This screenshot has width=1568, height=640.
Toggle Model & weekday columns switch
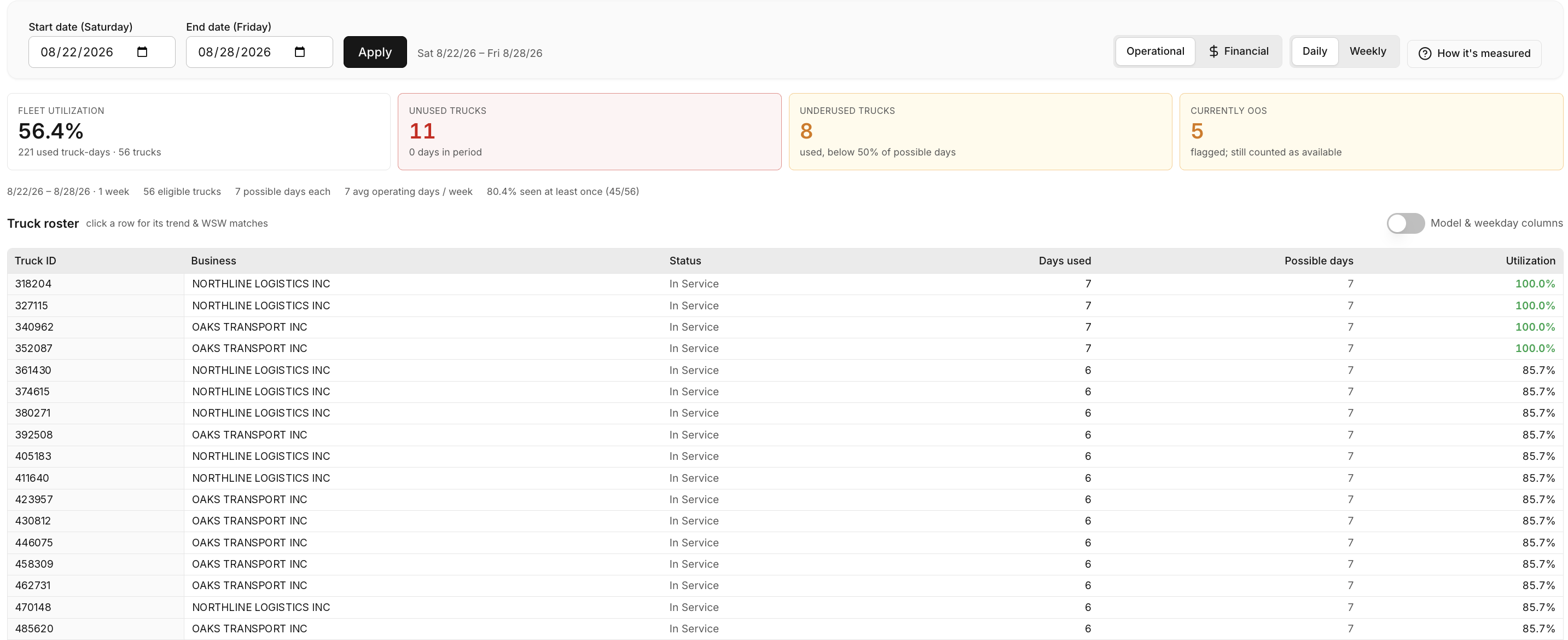(x=1406, y=223)
